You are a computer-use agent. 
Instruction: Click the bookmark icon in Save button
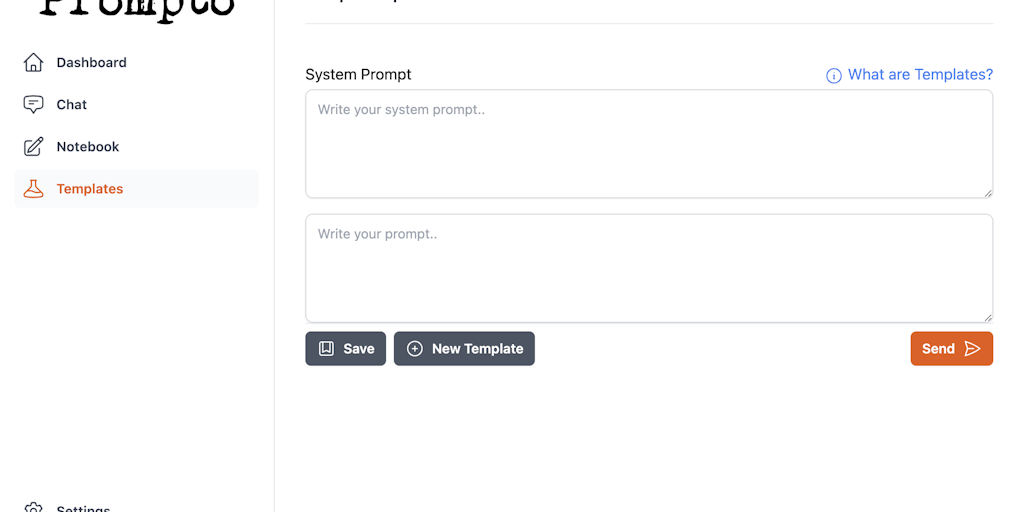(326, 349)
